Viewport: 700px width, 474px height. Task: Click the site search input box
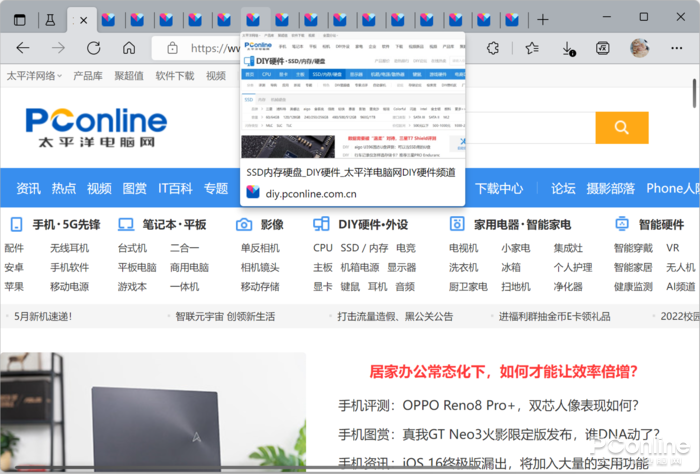(530, 128)
